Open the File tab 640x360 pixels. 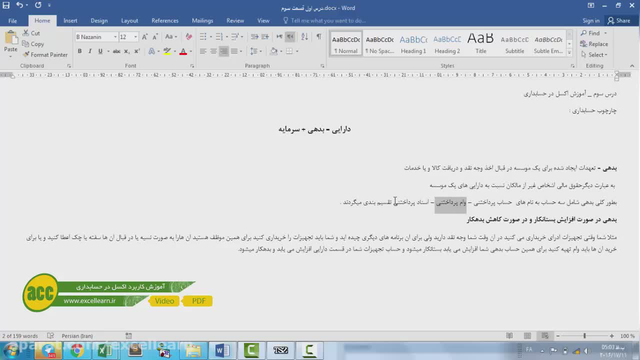13,21
